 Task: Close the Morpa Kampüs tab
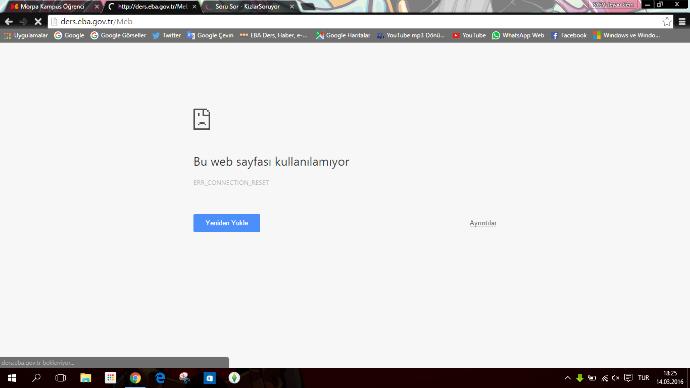pos(97,7)
